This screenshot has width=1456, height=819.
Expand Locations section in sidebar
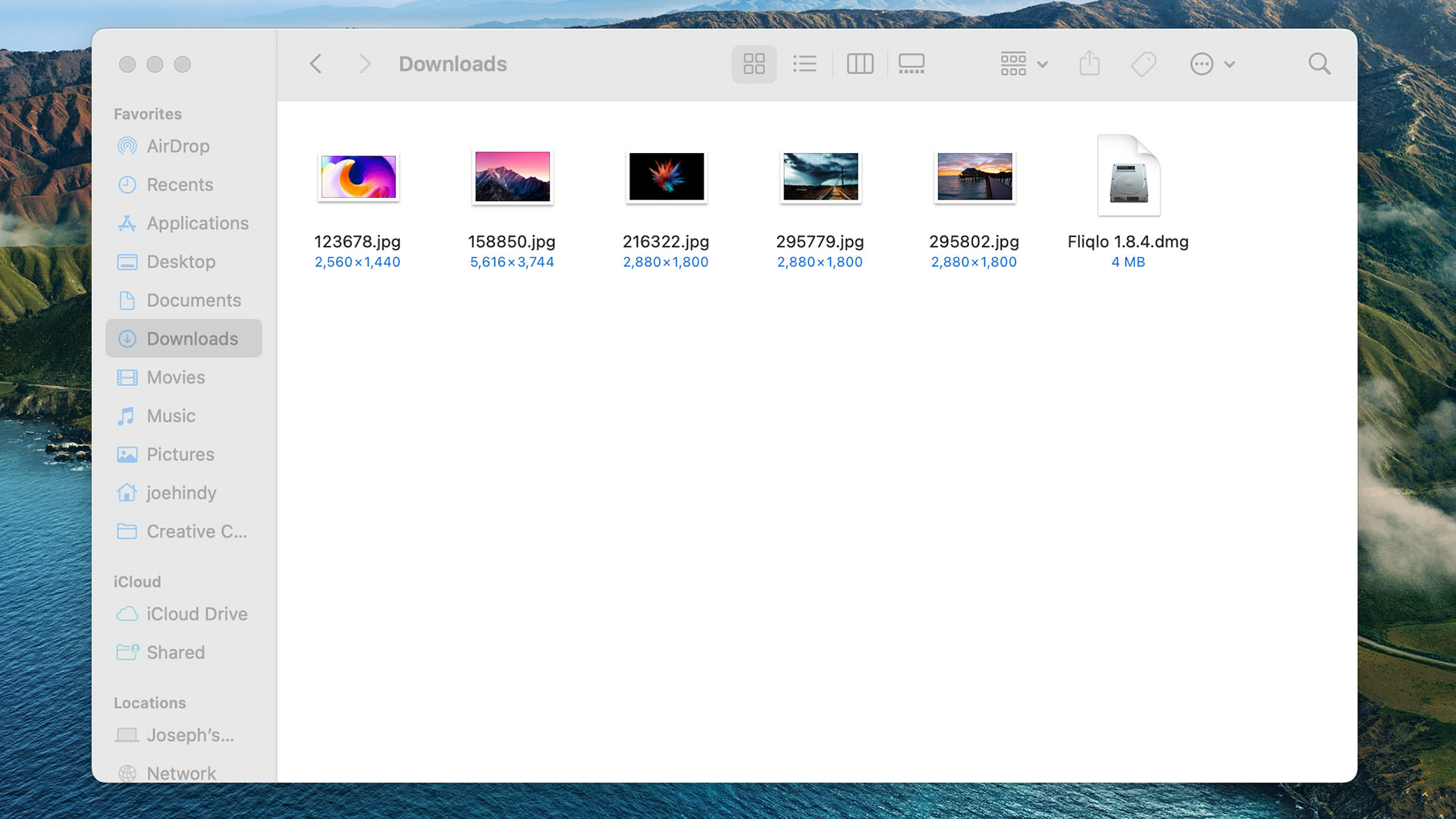click(x=149, y=702)
